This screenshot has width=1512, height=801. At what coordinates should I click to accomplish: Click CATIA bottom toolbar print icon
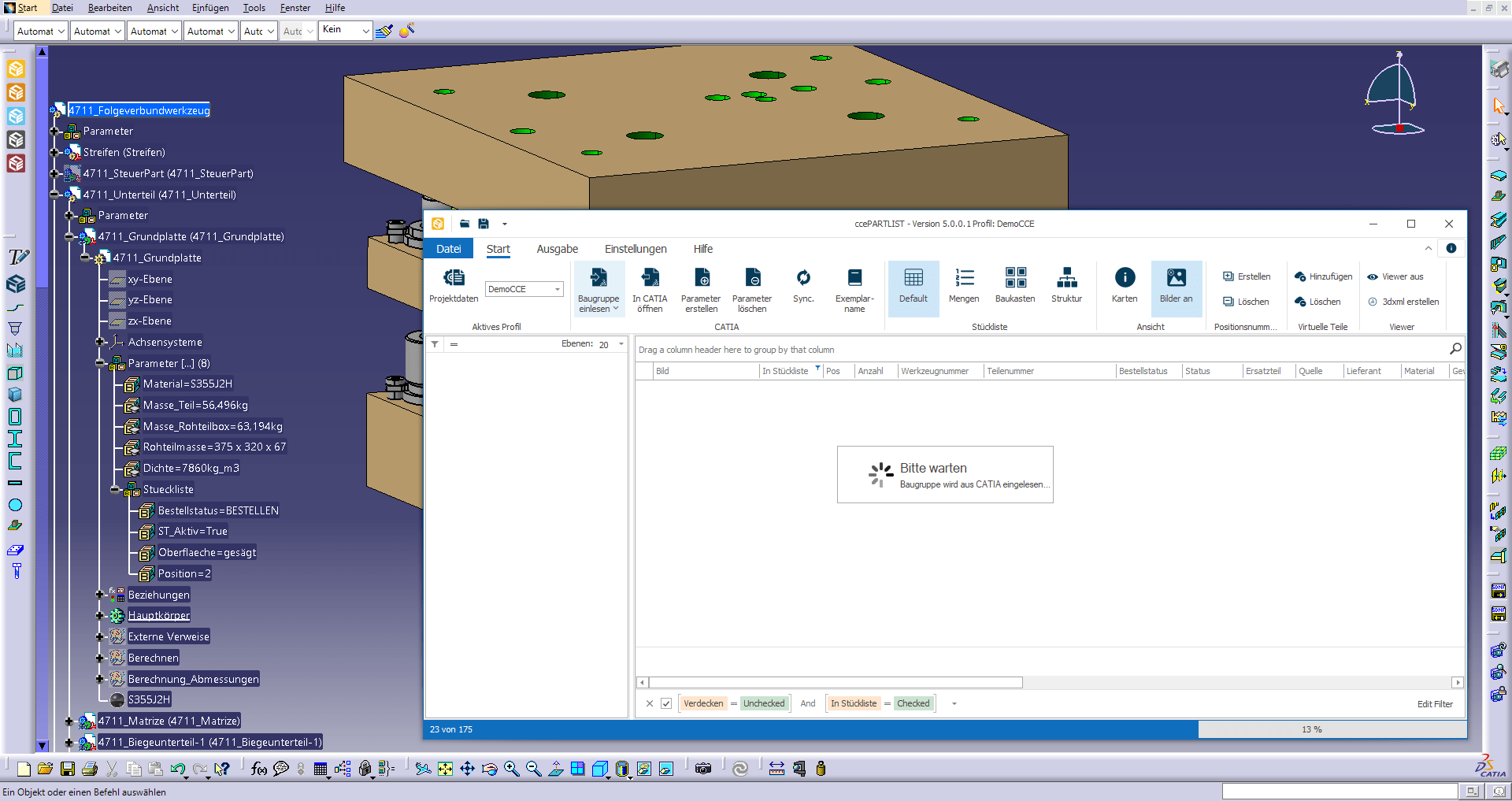(x=90, y=769)
